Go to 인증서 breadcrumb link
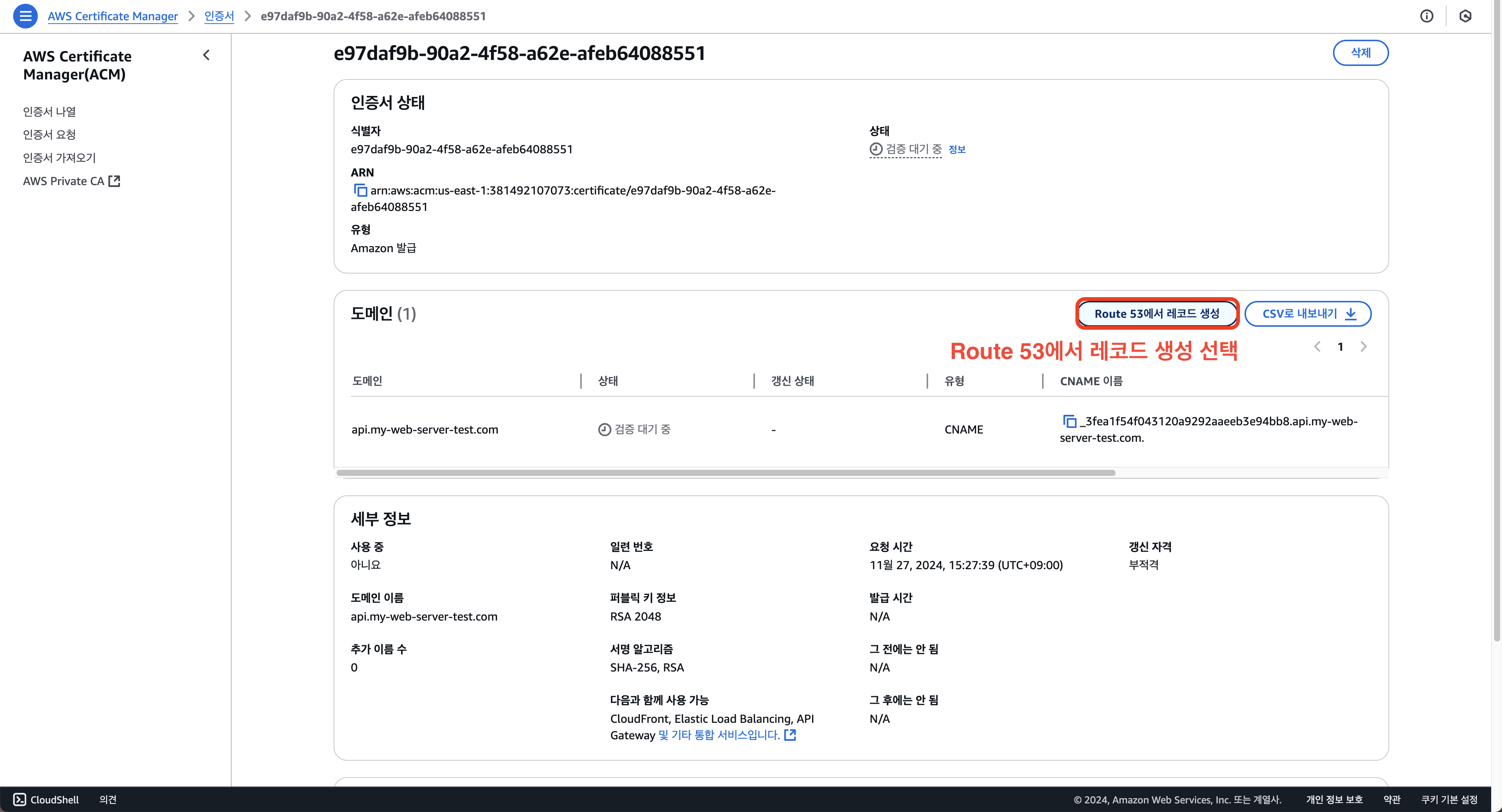Viewport: 1502px width, 812px height. click(219, 16)
